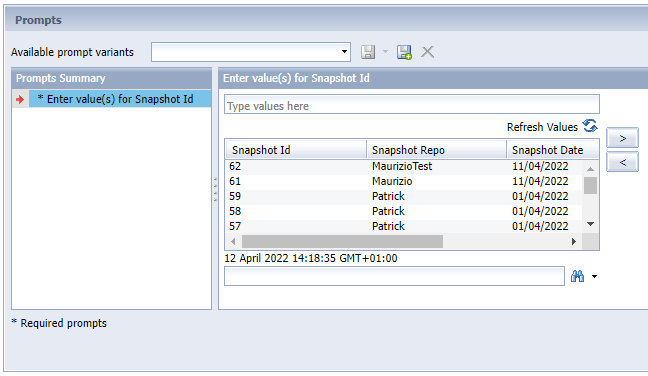Click the Refresh Values icon
Image resolution: width=648 pixels, height=376 pixels.
(590, 126)
